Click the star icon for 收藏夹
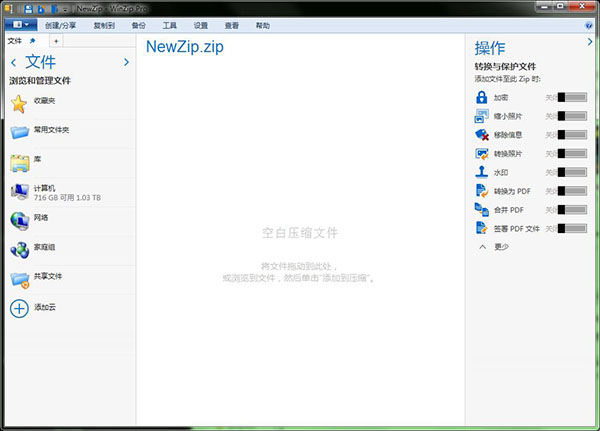The height and width of the screenshot is (431, 600). coord(19,104)
